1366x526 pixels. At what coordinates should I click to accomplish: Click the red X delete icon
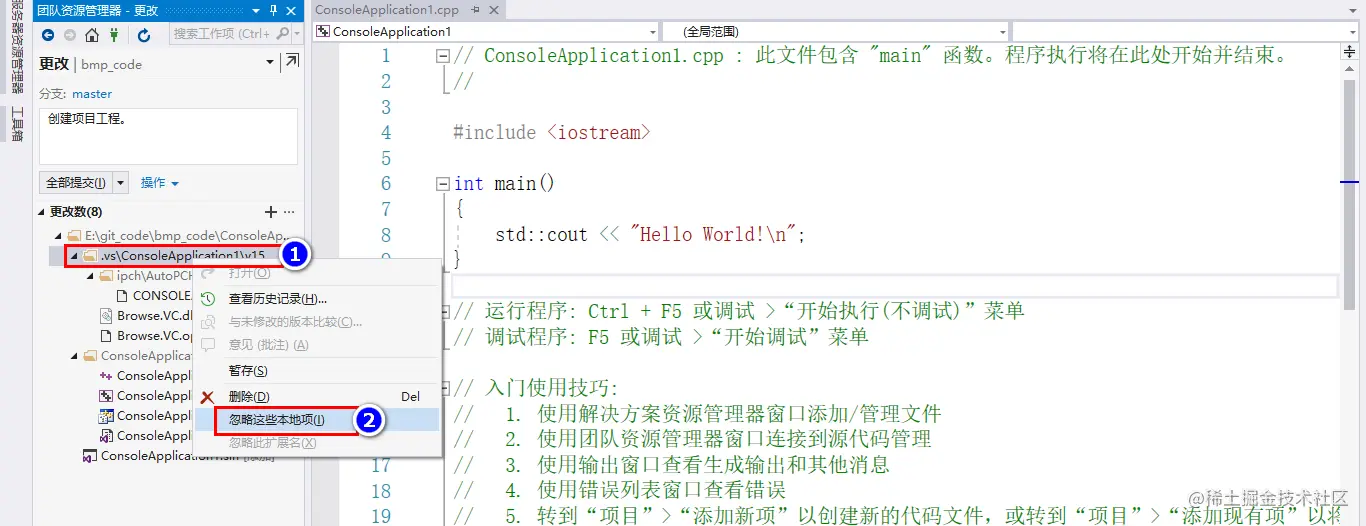point(208,397)
